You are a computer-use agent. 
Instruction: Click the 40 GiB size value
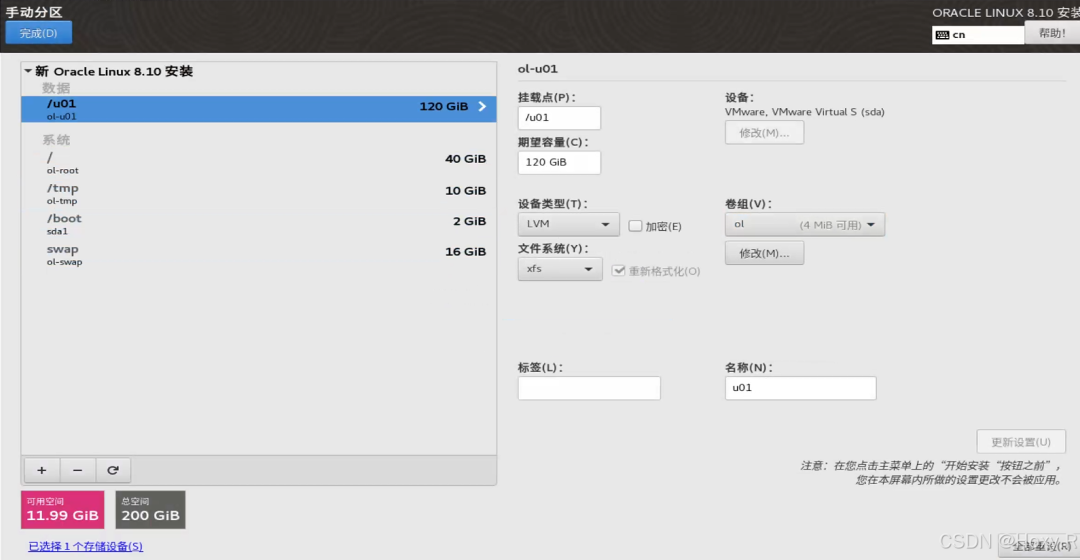(x=466, y=158)
